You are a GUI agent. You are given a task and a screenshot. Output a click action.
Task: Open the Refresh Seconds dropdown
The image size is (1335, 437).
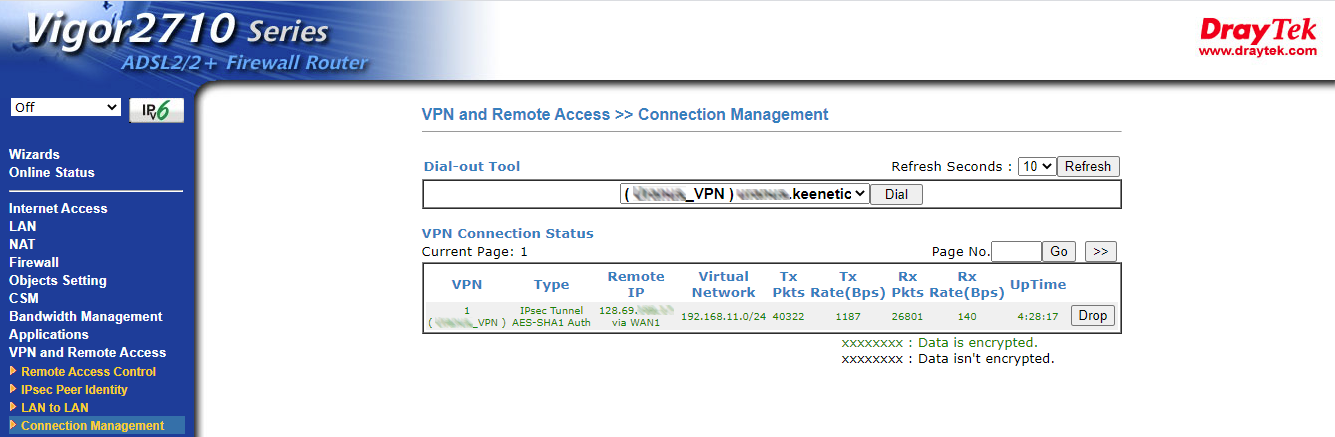tap(1037, 167)
